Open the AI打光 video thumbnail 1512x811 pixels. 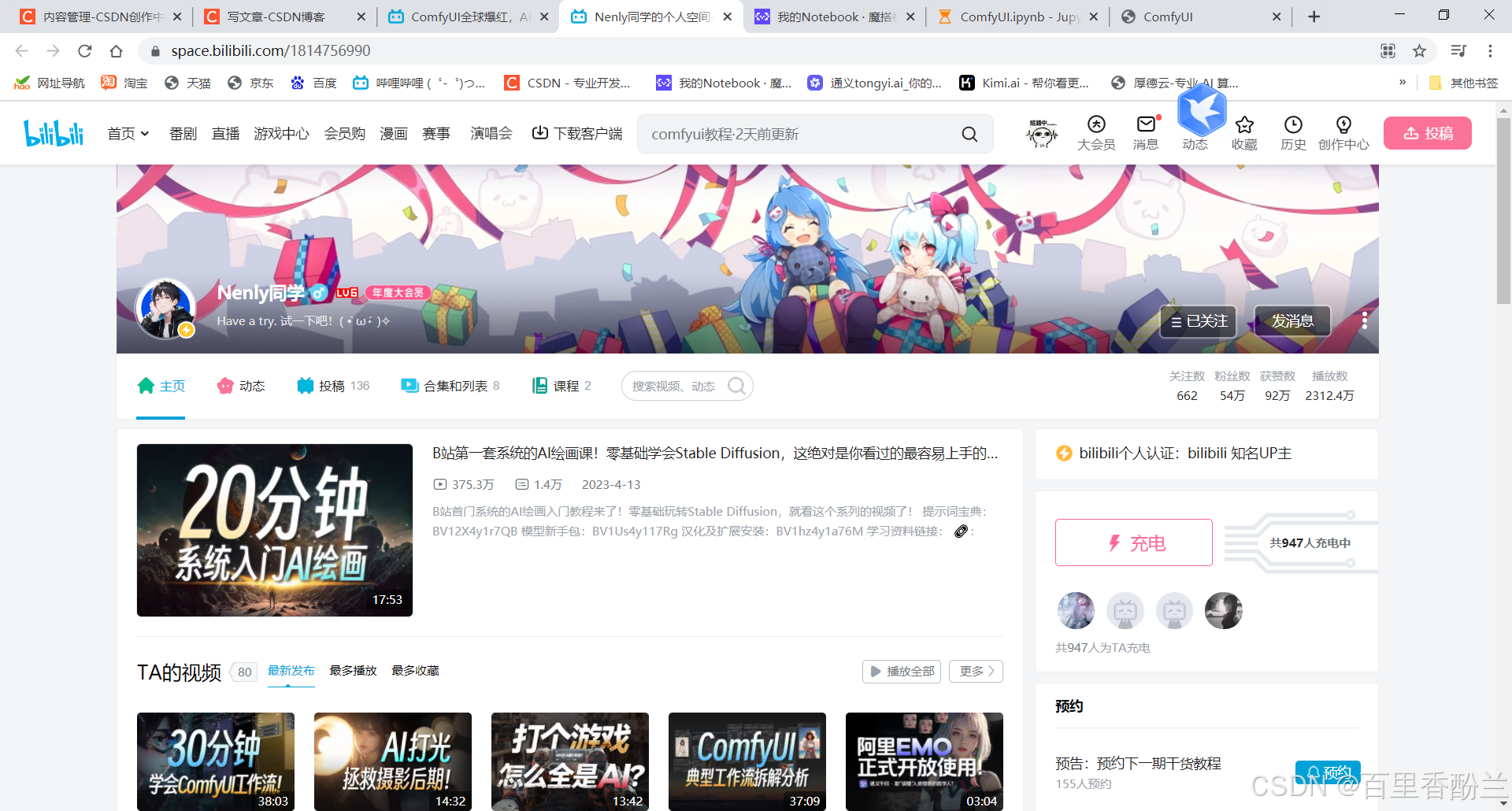pyautogui.click(x=393, y=761)
